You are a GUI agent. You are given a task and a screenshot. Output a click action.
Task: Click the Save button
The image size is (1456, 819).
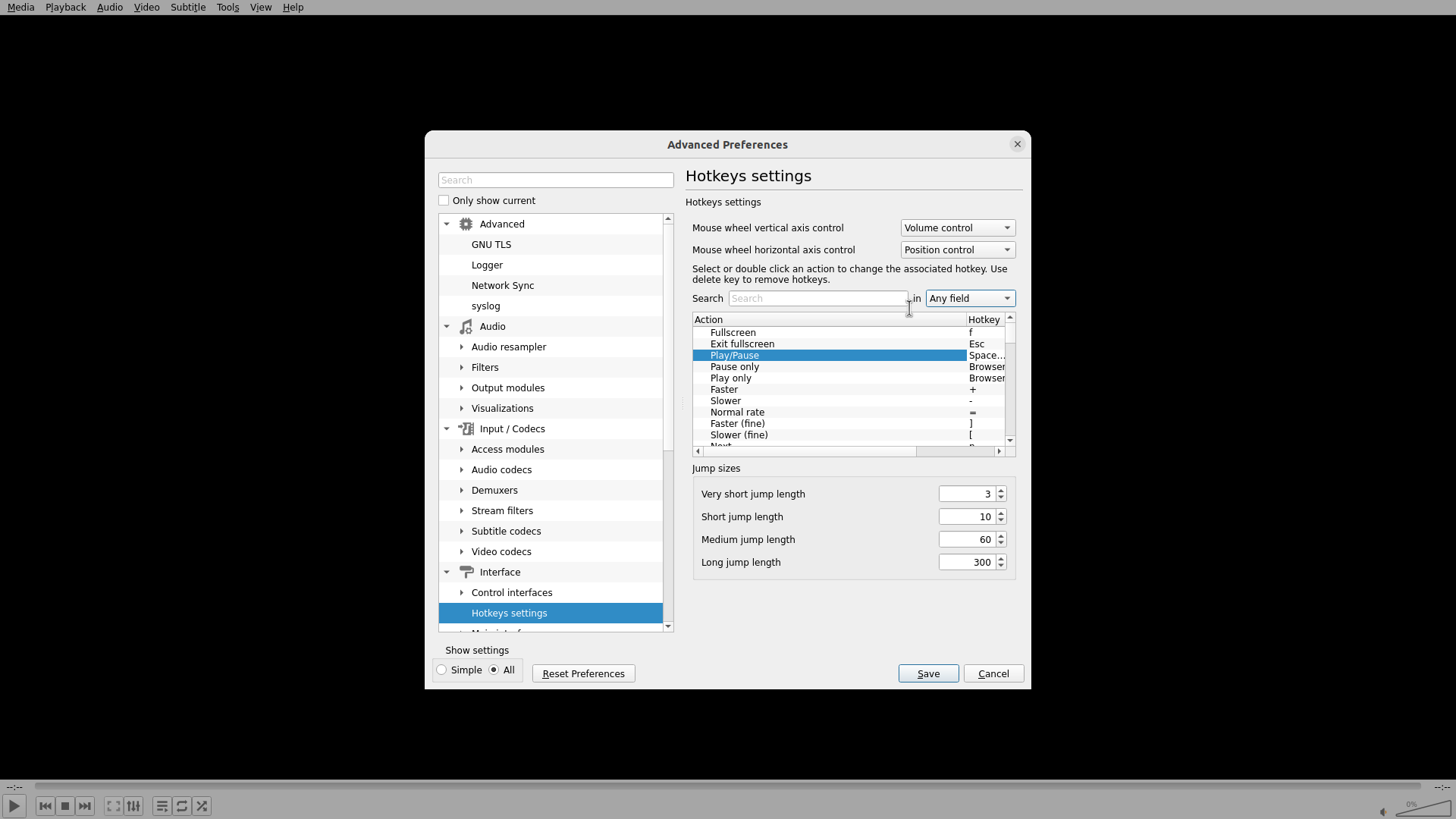pos(928,674)
